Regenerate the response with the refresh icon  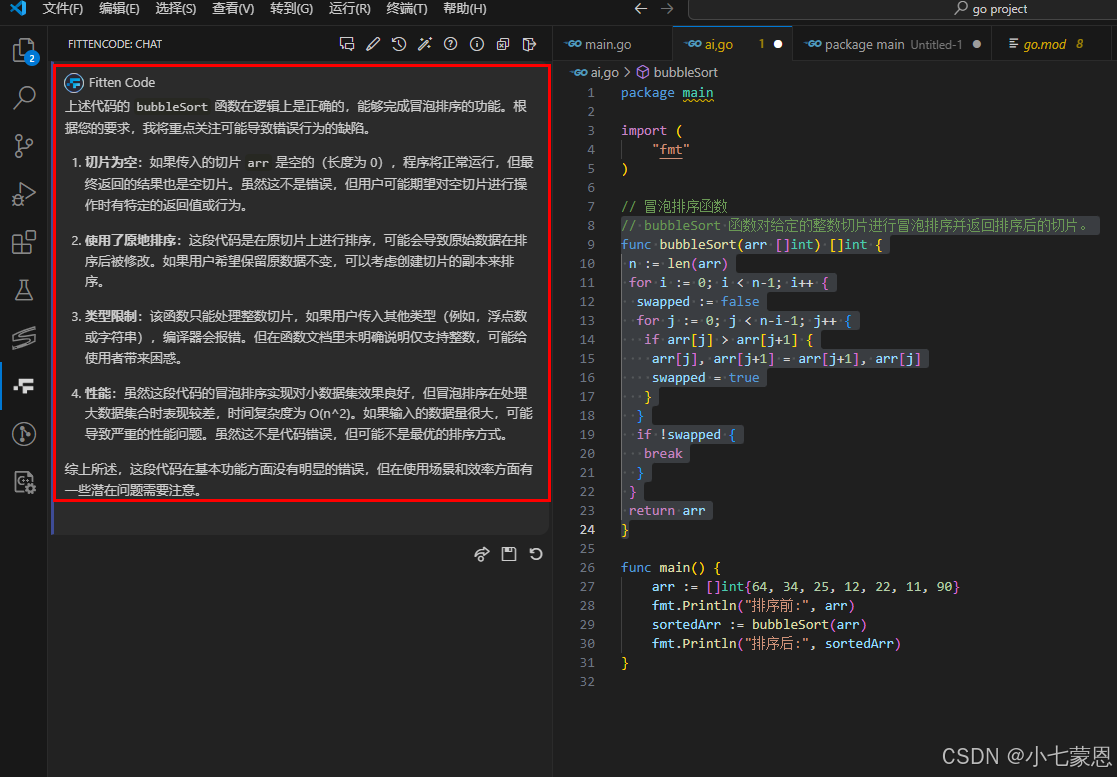click(536, 553)
